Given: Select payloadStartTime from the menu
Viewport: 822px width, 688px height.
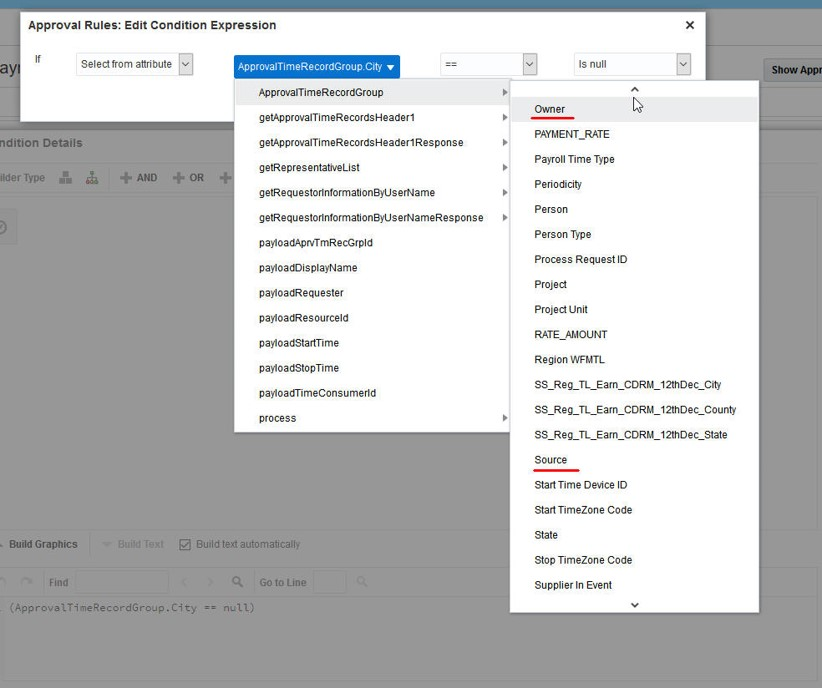Looking at the screenshot, I should click(x=372, y=343).
